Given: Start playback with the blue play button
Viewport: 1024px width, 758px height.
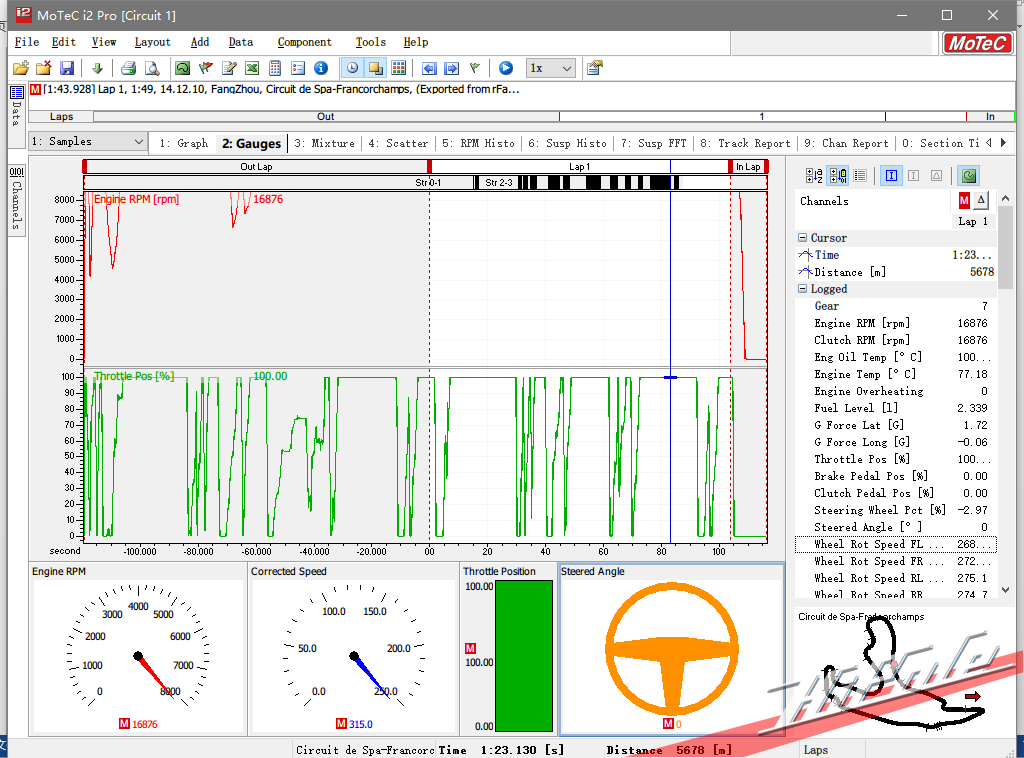Looking at the screenshot, I should tap(506, 68).
